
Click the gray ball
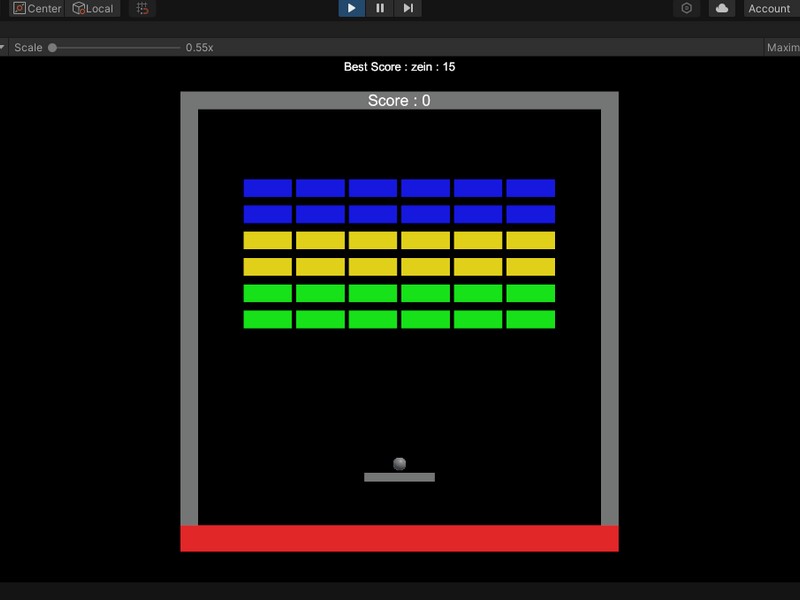[x=399, y=463]
